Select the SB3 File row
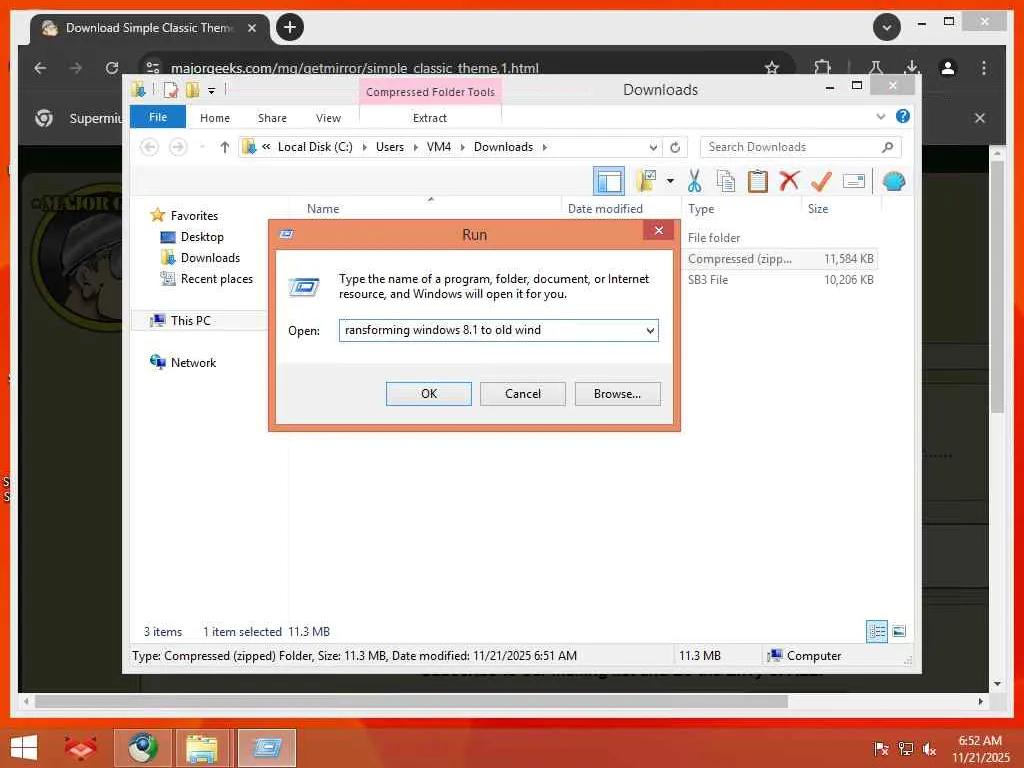The width and height of the screenshot is (1024, 768). [x=780, y=280]
